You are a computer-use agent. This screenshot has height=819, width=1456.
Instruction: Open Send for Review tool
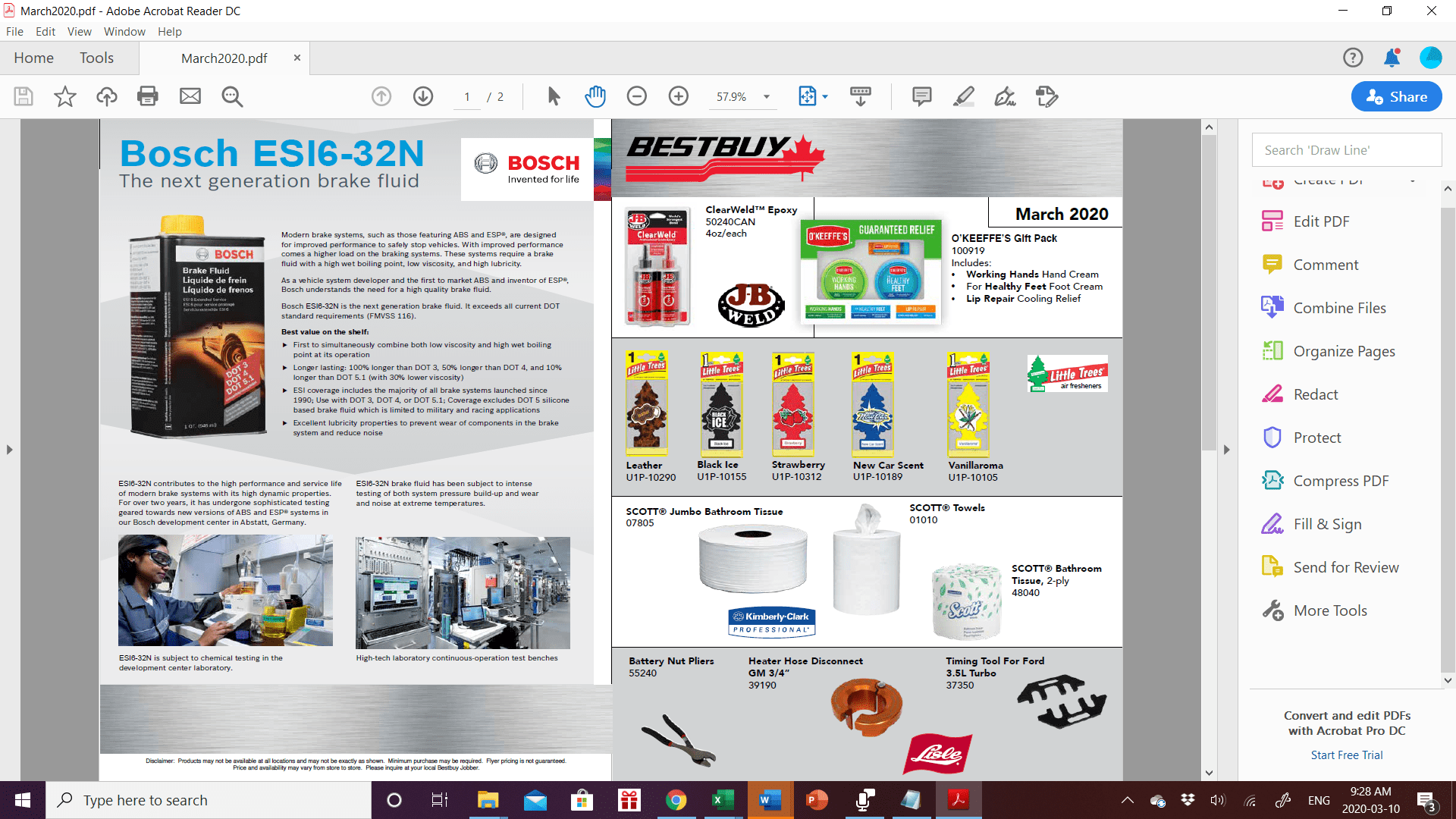coord(1346,567)
